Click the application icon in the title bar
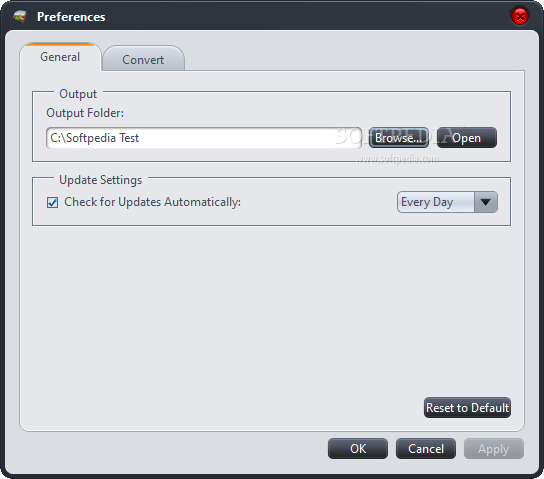The width and height of the screenshot is (544, 479). (x=20, y=16)
